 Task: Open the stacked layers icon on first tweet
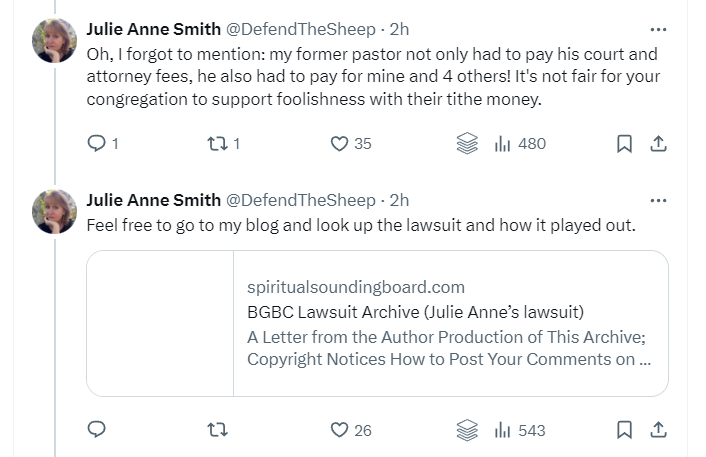coord(467,144)
